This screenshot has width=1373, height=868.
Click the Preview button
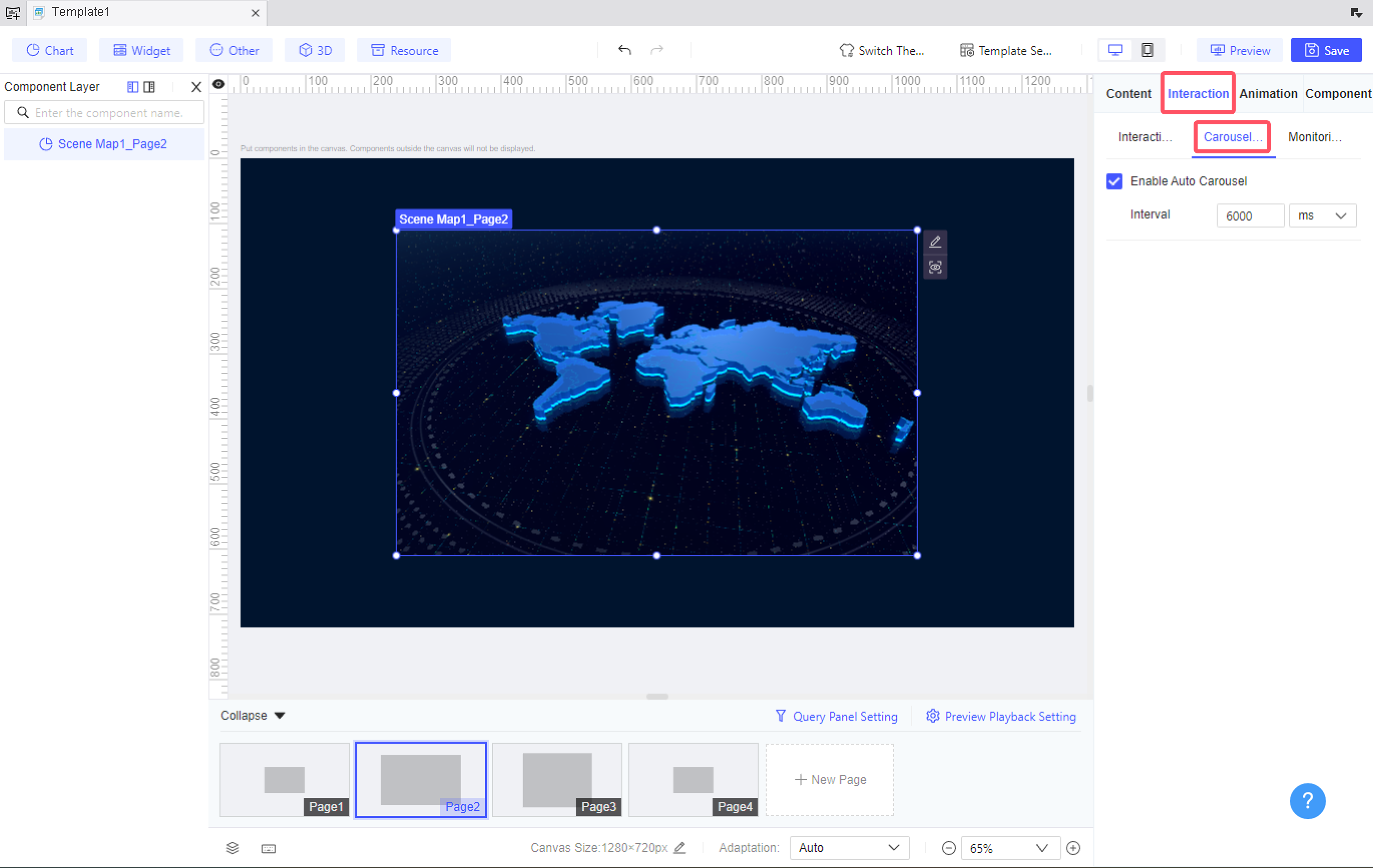[1240, 51]
